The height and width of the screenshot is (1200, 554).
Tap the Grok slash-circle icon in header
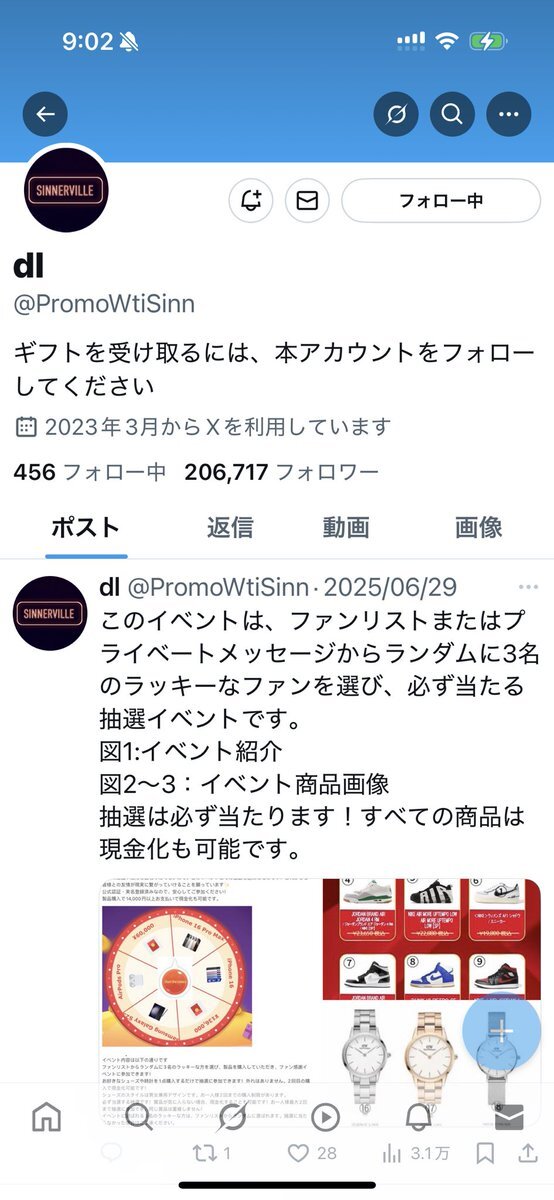tap(396, 114)
